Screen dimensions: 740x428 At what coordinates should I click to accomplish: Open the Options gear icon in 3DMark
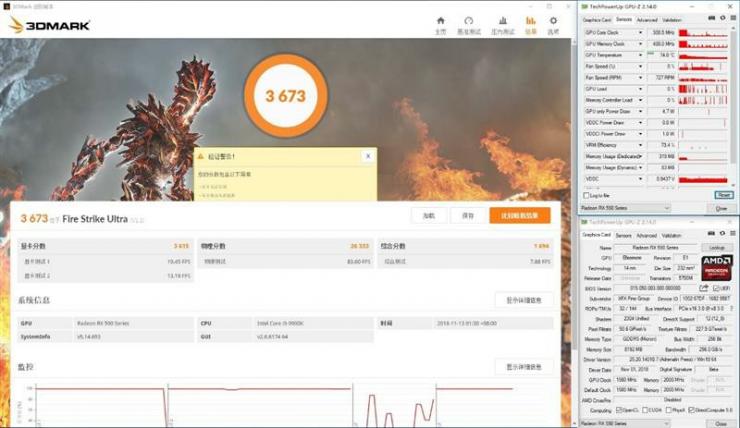[x=553, y=21]
